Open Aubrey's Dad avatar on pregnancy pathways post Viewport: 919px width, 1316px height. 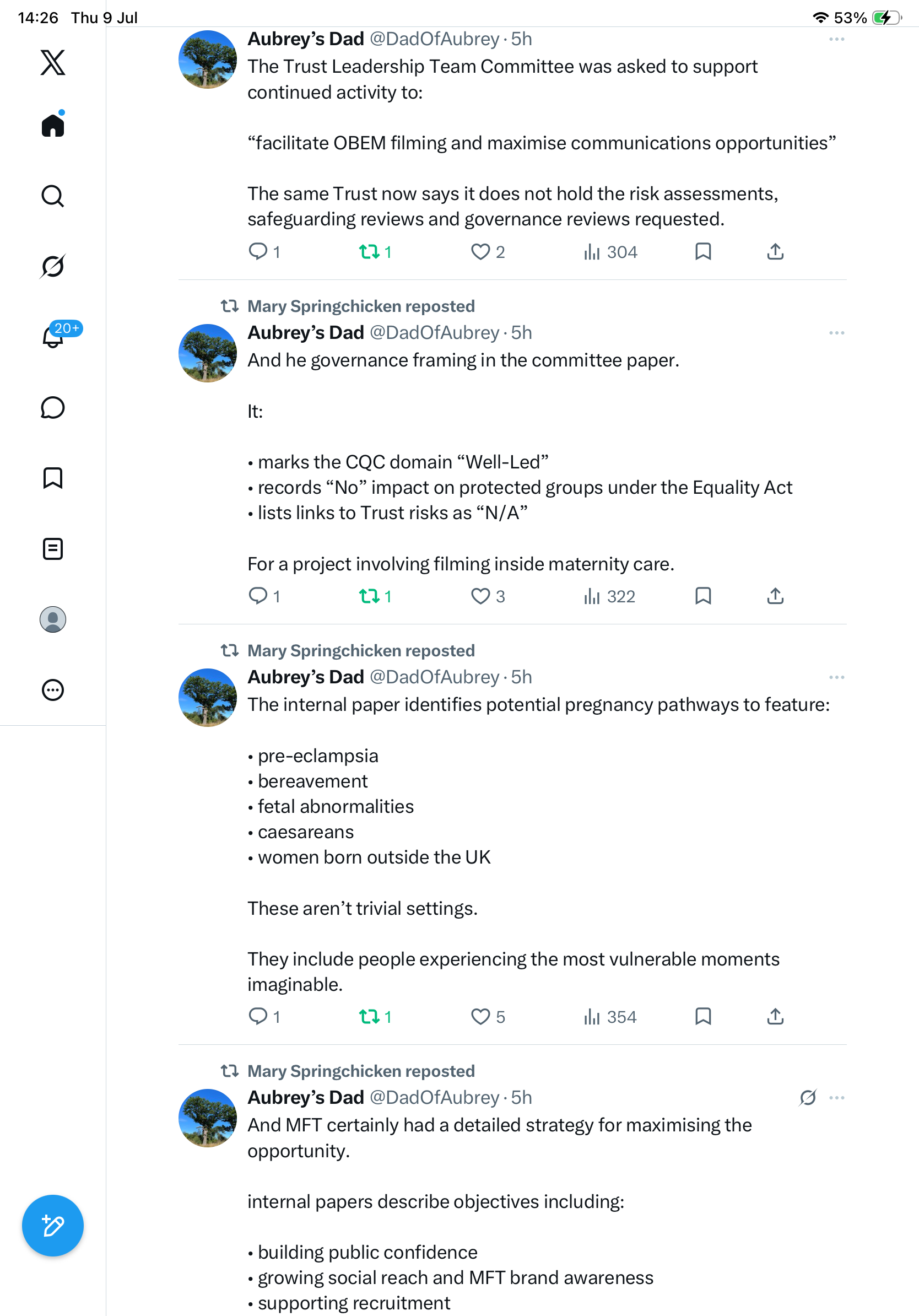pyautogui.click(x=207, y=698)
